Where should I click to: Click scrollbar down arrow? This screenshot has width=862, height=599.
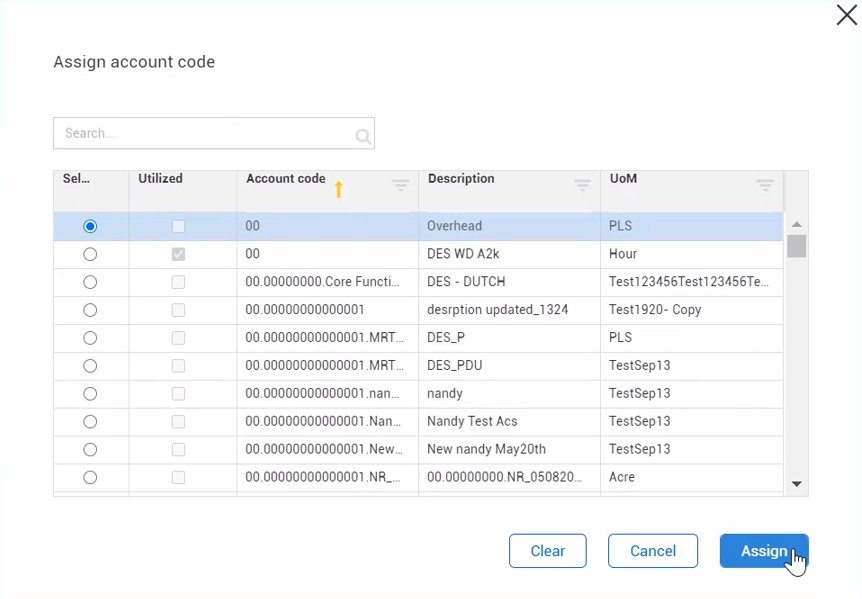click(796, 484)
